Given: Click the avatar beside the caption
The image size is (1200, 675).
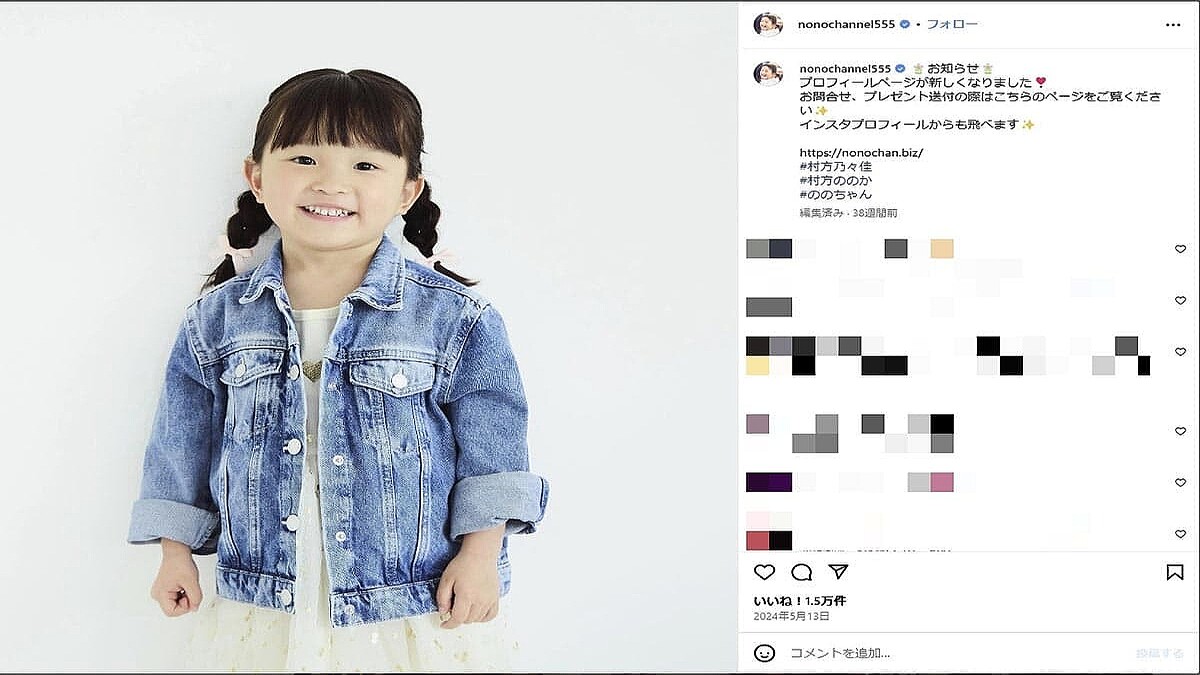Looking at the screenshot, I should [768, 73].
